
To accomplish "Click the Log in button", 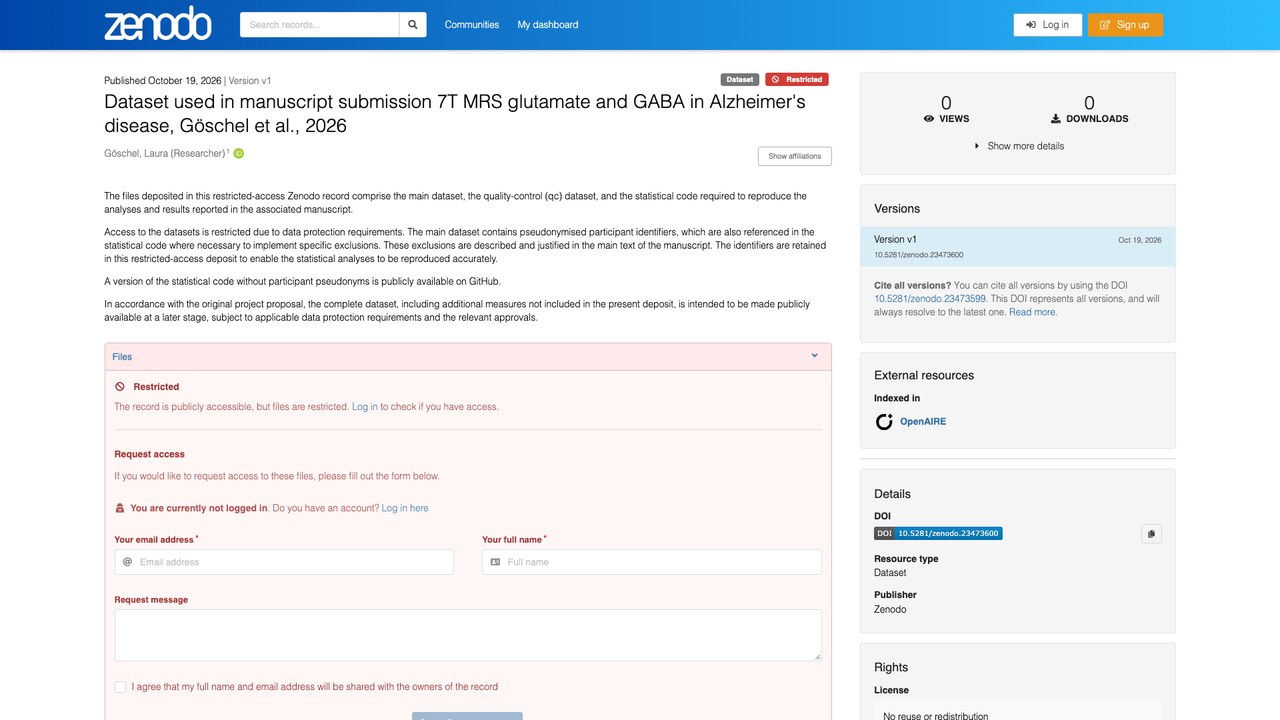I will pyautogui.click(x=1047, y=25).
